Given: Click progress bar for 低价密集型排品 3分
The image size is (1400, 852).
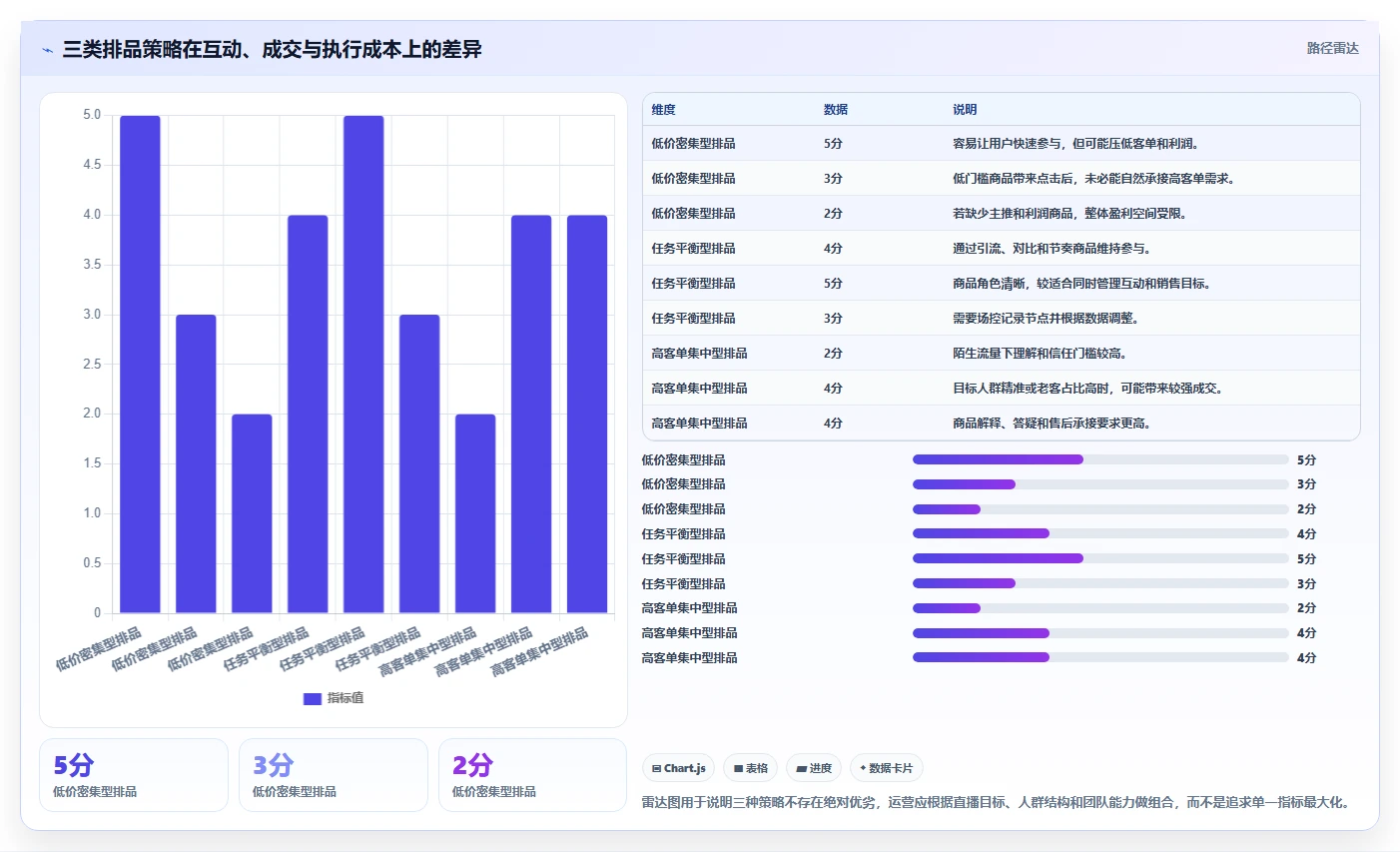Looking at the screenshot, I should pyautogui.click(x=1100, y=484).
